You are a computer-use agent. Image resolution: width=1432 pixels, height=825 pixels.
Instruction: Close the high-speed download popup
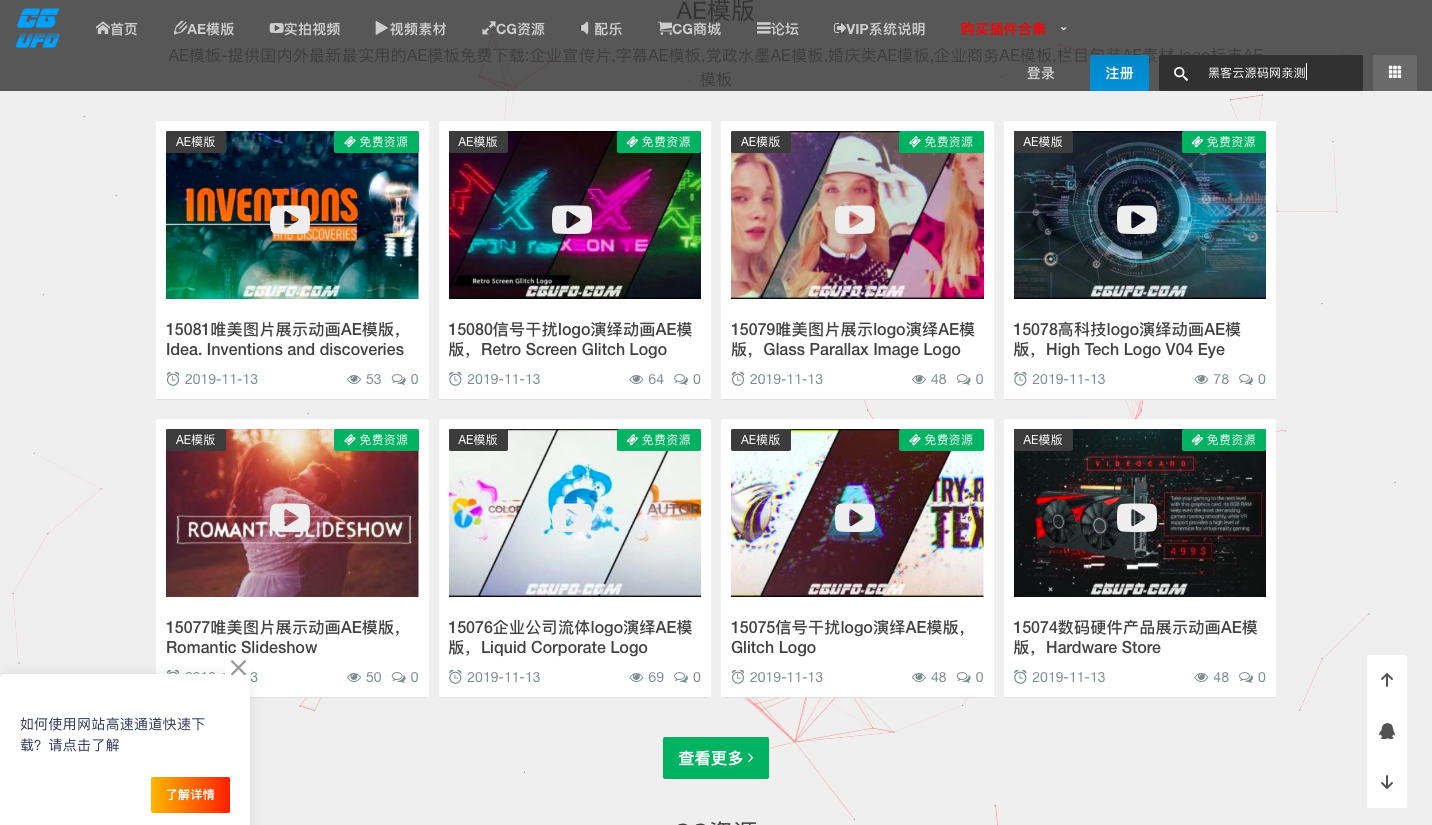(238, 667)
